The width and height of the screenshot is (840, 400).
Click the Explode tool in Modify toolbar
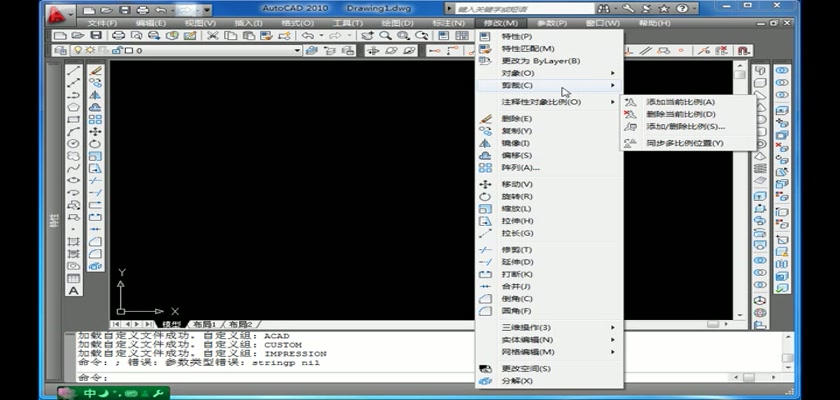coord(95,266)
